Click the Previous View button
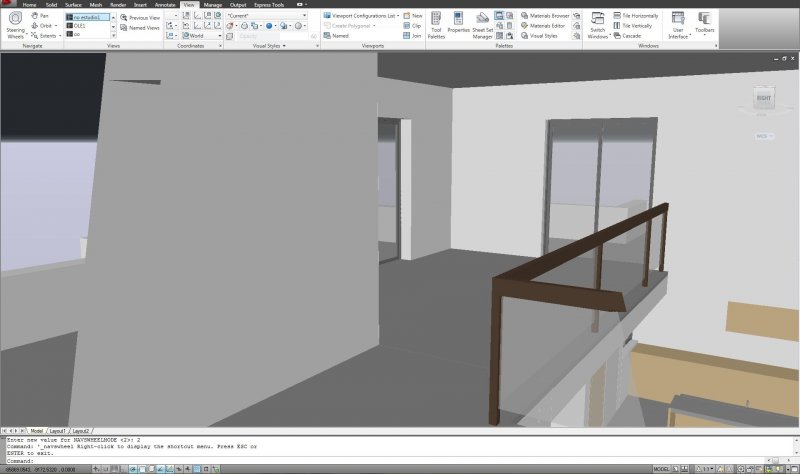 click(144, 18)
